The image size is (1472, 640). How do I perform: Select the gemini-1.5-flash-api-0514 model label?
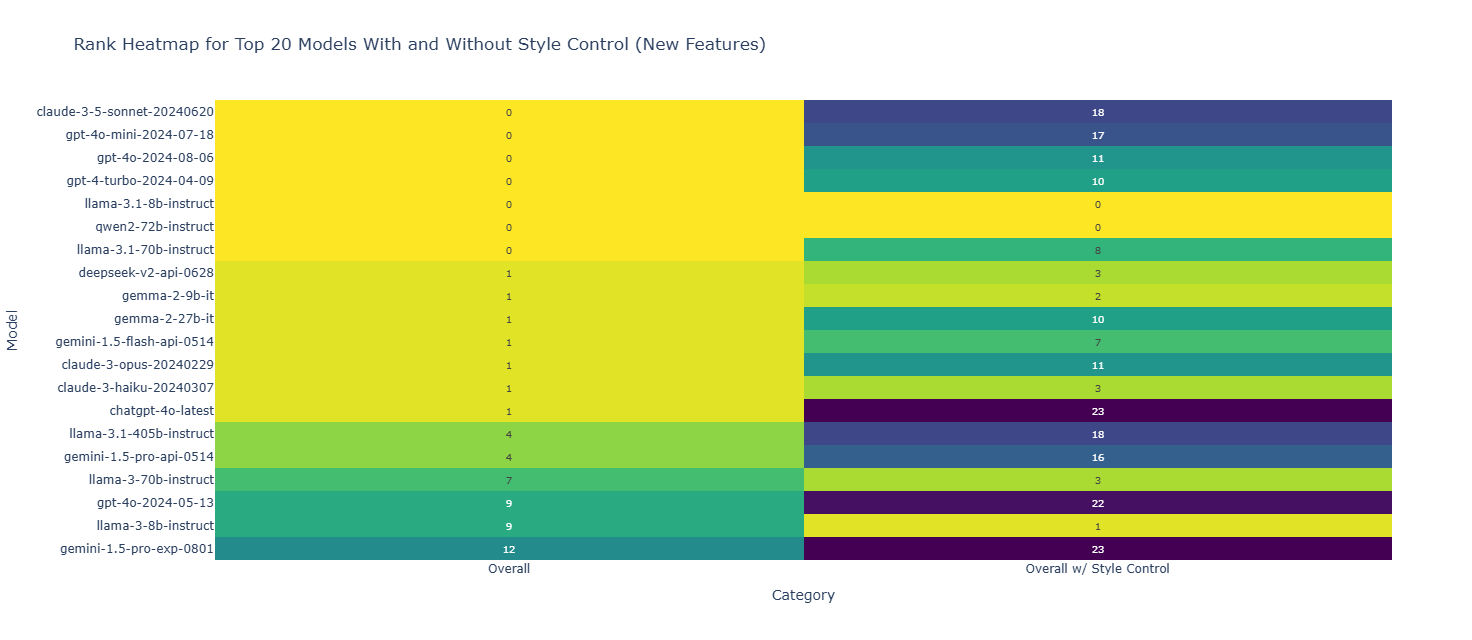[134, 342]
